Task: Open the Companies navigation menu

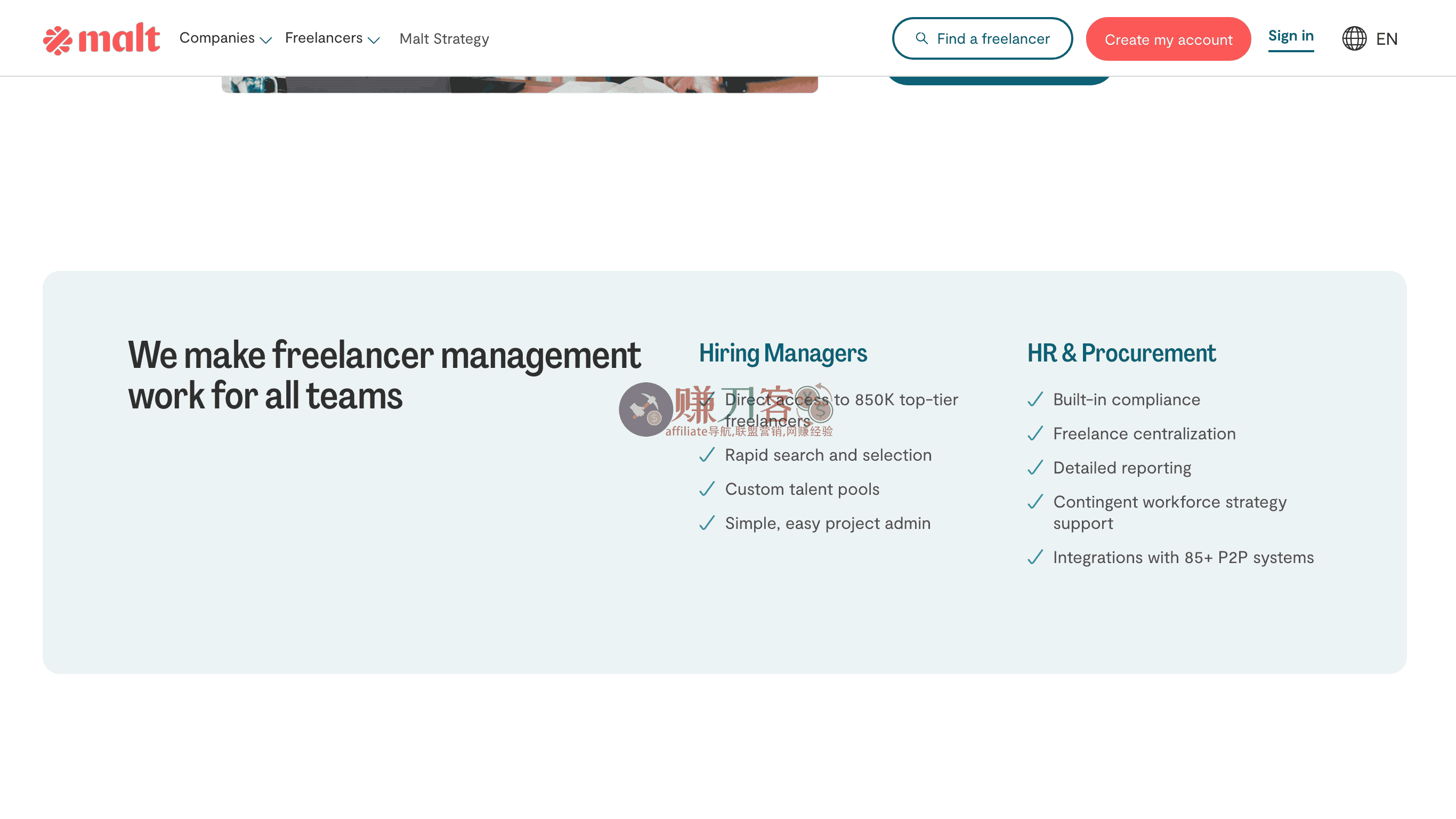Action: (x=217, y=38)
